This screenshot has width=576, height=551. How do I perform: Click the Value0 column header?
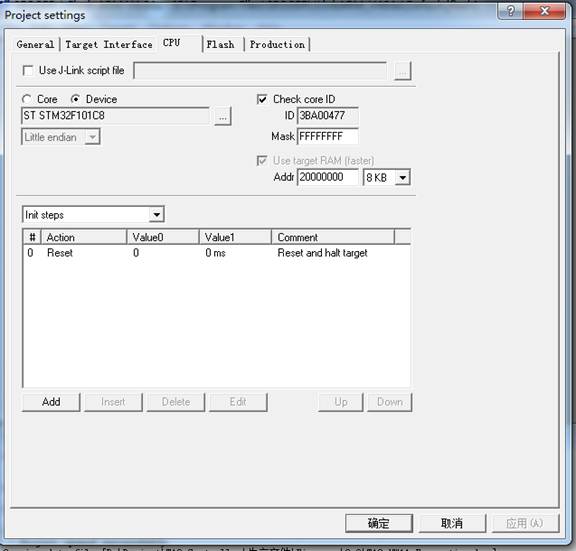tap(163, 237)
